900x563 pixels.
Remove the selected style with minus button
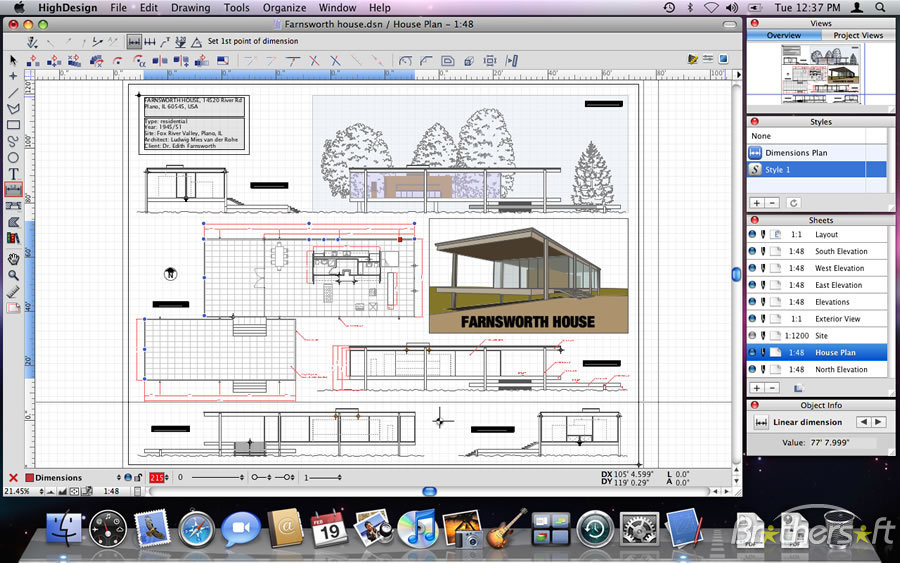772,203
